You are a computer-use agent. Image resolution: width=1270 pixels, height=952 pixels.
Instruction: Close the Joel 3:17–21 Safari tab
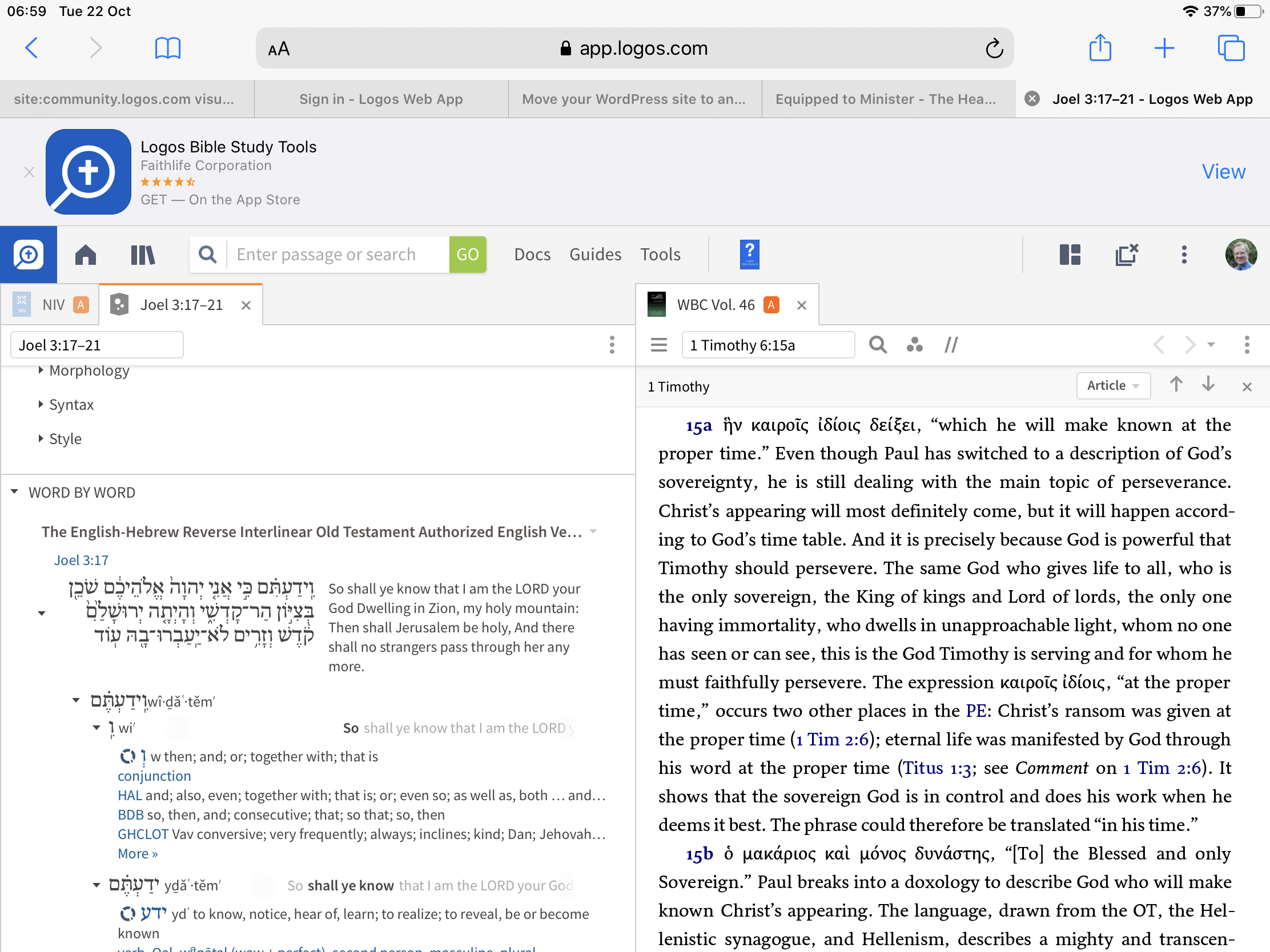pos(1032,99)
